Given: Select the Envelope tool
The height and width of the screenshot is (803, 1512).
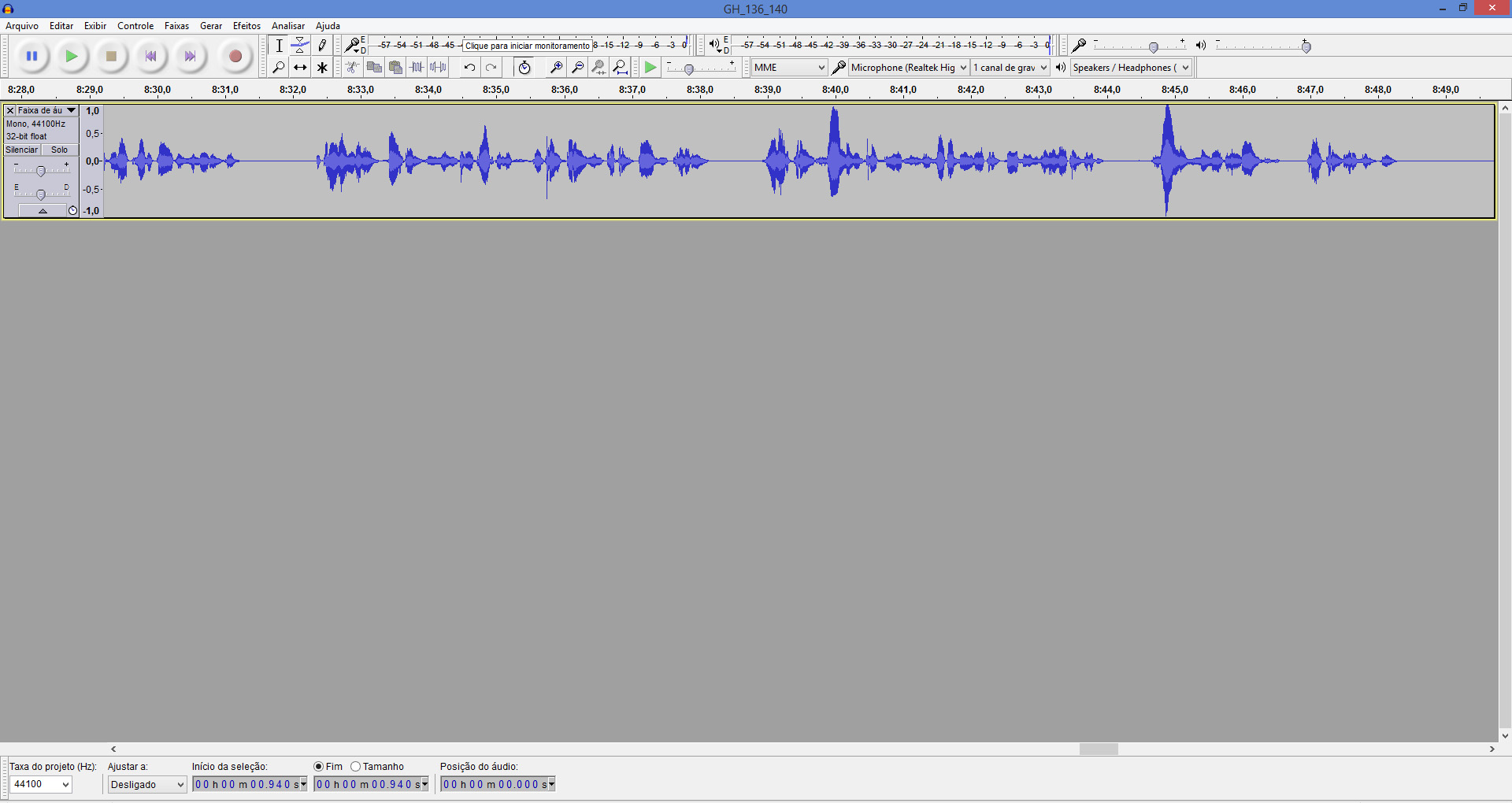Looking at the screenshot, I should click(x=300, y=46).
